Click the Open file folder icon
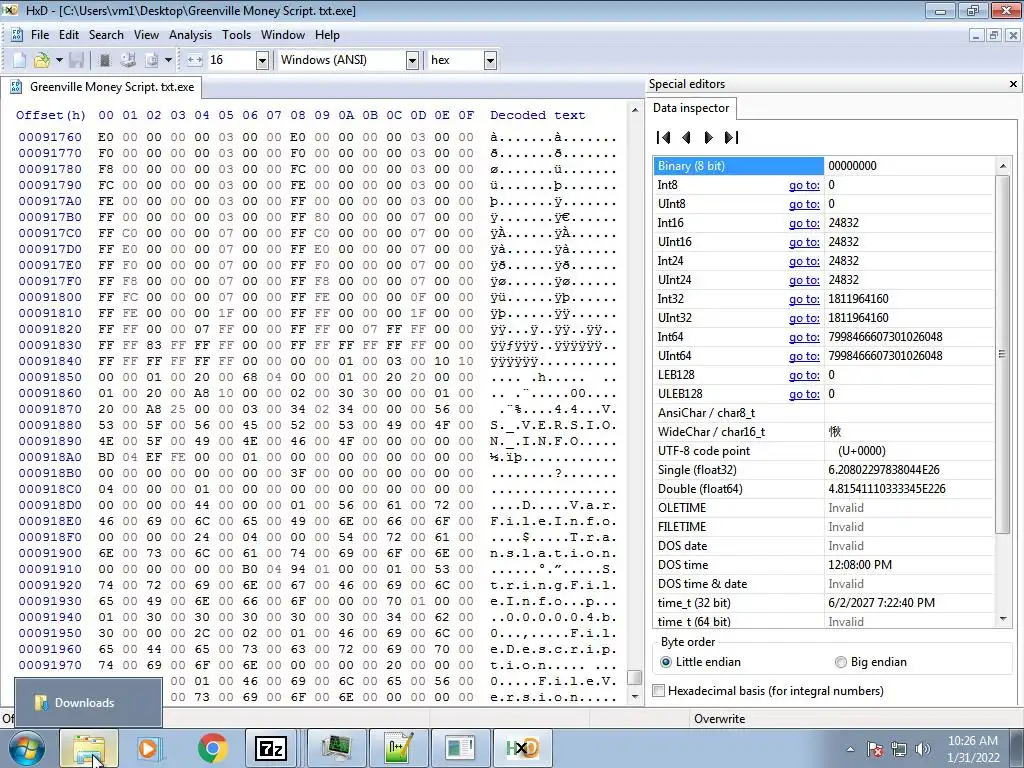This screenshot has width=1024, height=768. click(x=42, y=60)
